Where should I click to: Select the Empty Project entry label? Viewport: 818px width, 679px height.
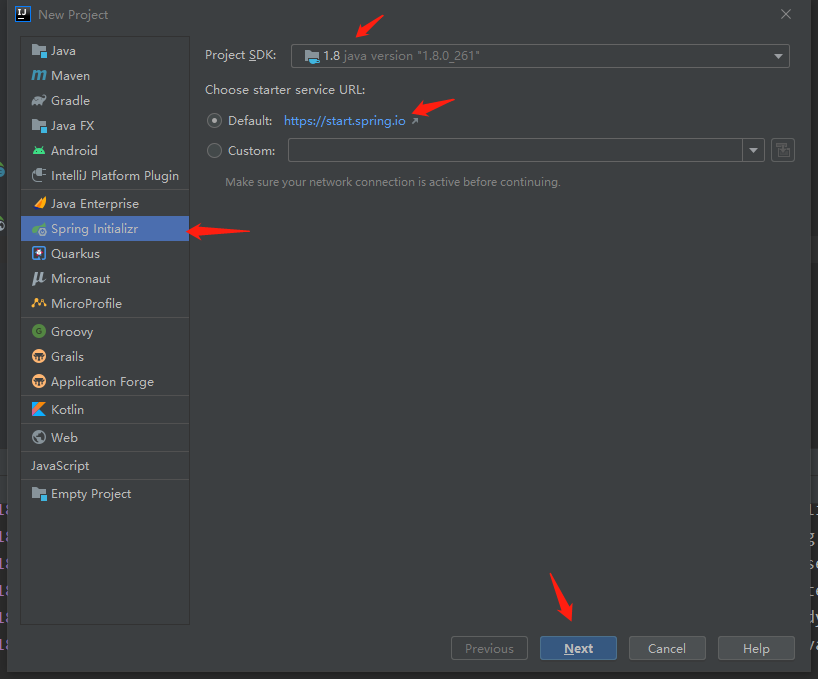pyautogui.click(x=91, y=494)
